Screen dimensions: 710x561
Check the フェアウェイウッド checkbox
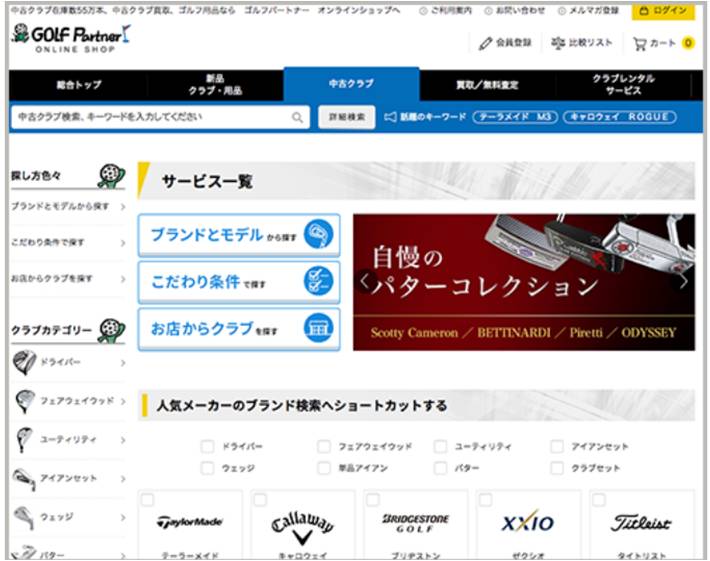324,446
